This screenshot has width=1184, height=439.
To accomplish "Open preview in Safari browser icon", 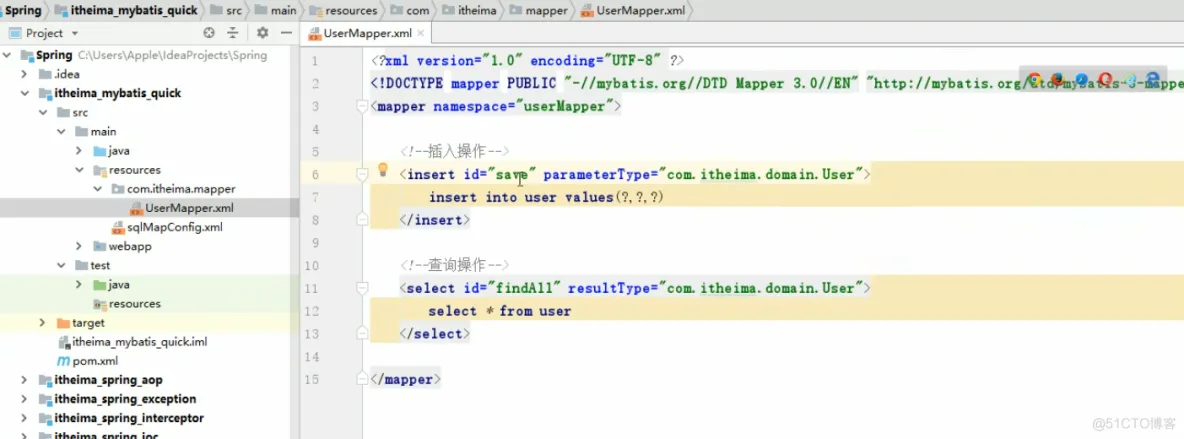I will click(x=1081, y=80).
